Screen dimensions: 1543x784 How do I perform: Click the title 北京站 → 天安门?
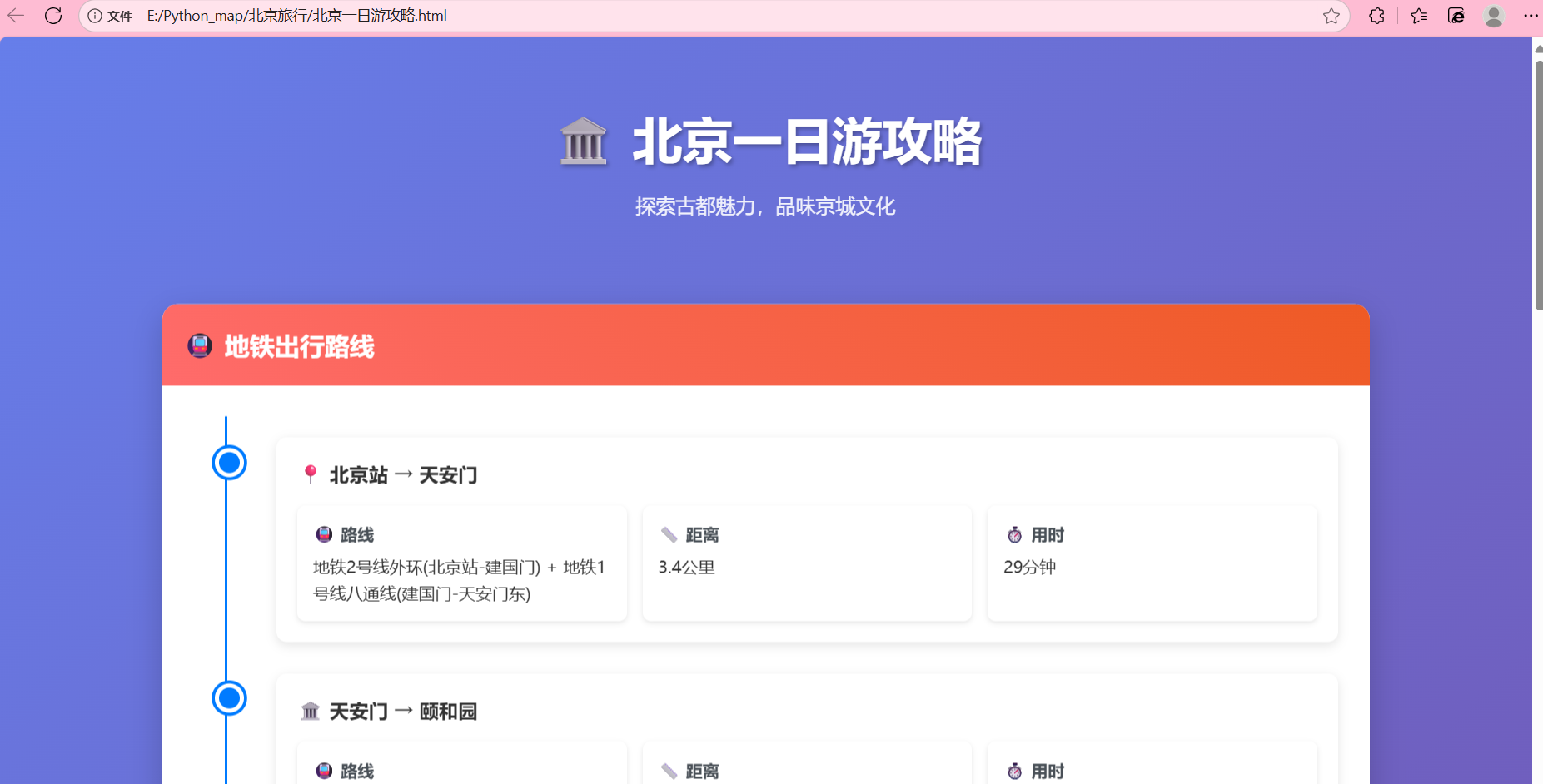[x=403, y=475]
